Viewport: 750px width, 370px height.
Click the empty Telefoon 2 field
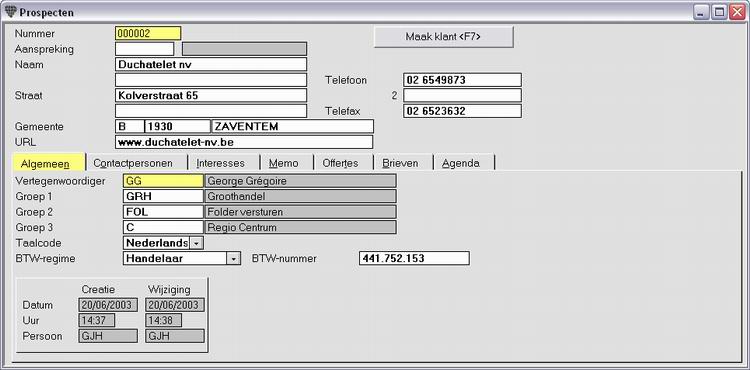(462, 95)
